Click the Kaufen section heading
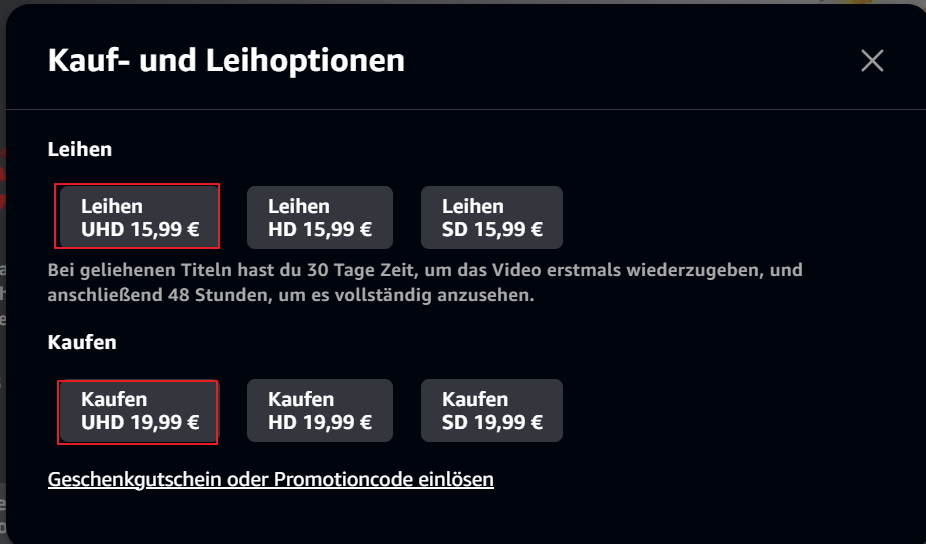The width and height of the screenshot is (926, 544). (x=82, y=342)
